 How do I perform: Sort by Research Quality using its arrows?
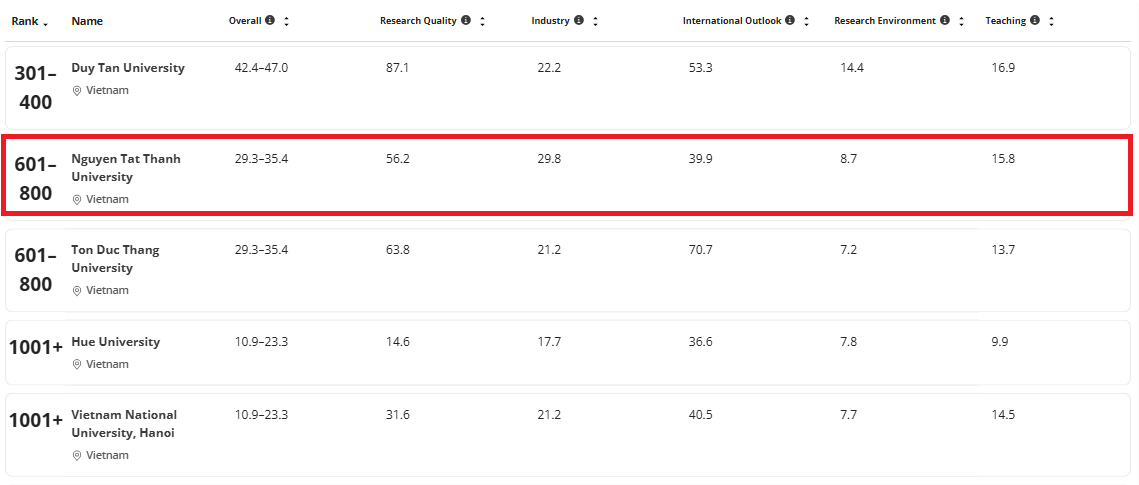point(482,21)
